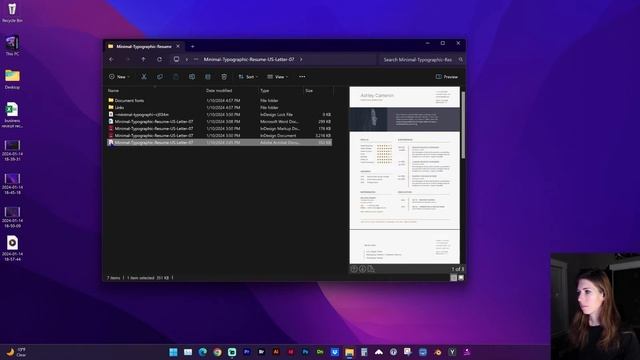Click the search magnifier icon
The height and width of the screenshot is (360, 640).
(461, 60)
